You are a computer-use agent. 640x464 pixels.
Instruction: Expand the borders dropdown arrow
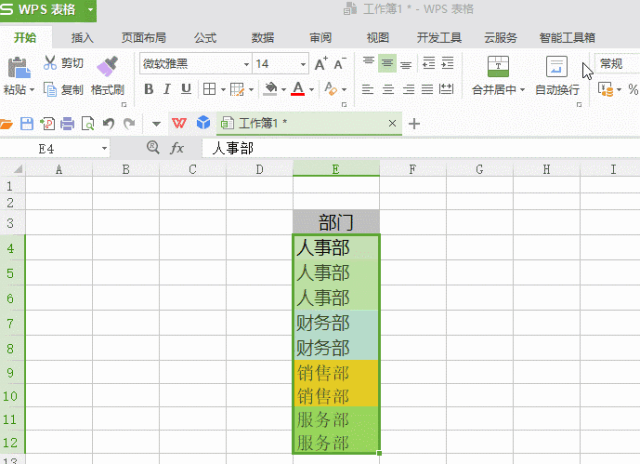[x=223, y=89]
